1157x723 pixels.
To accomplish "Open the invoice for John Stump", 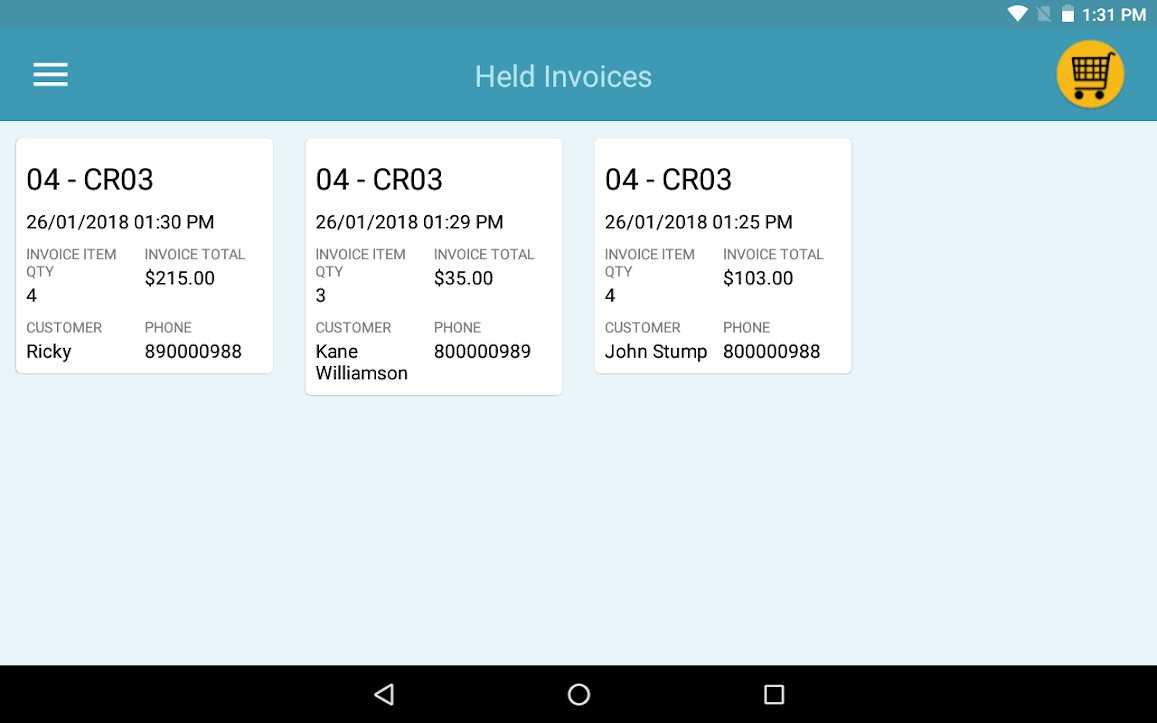I will click(x=722, y=255).
